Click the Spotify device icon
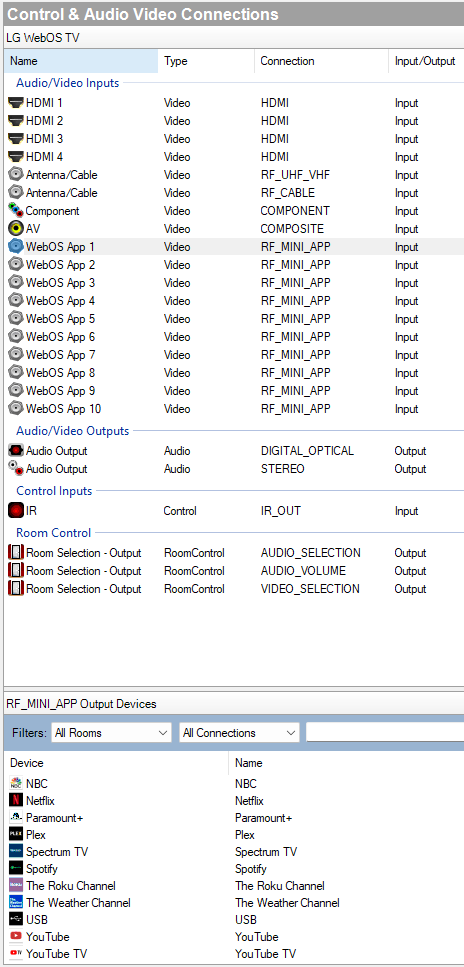The width and height of the screenshot is (464, 967). pyautogui.click(x=16, y=868)
